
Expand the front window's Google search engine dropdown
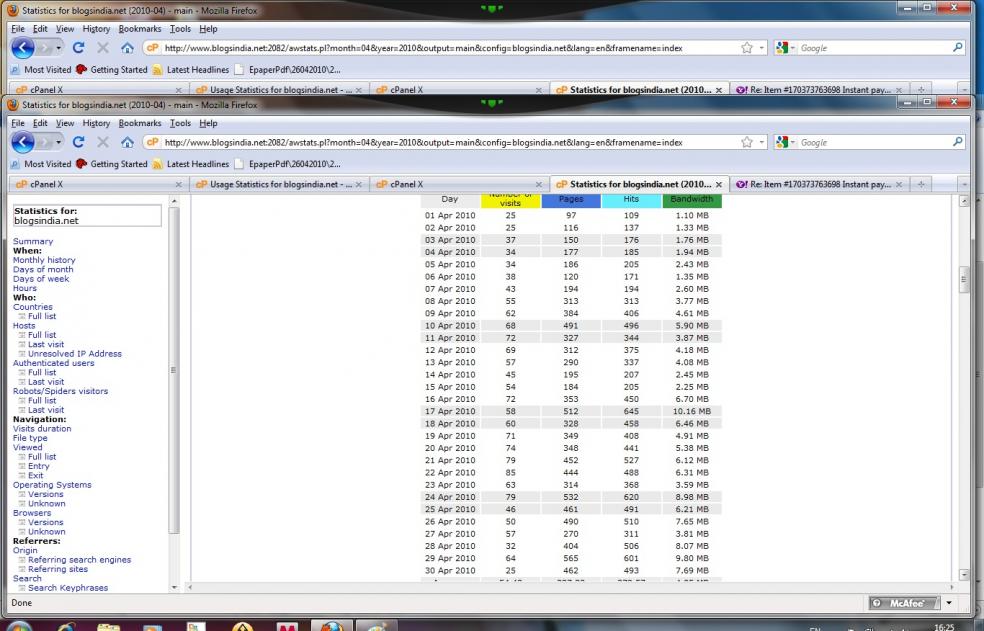pos(785,143)
